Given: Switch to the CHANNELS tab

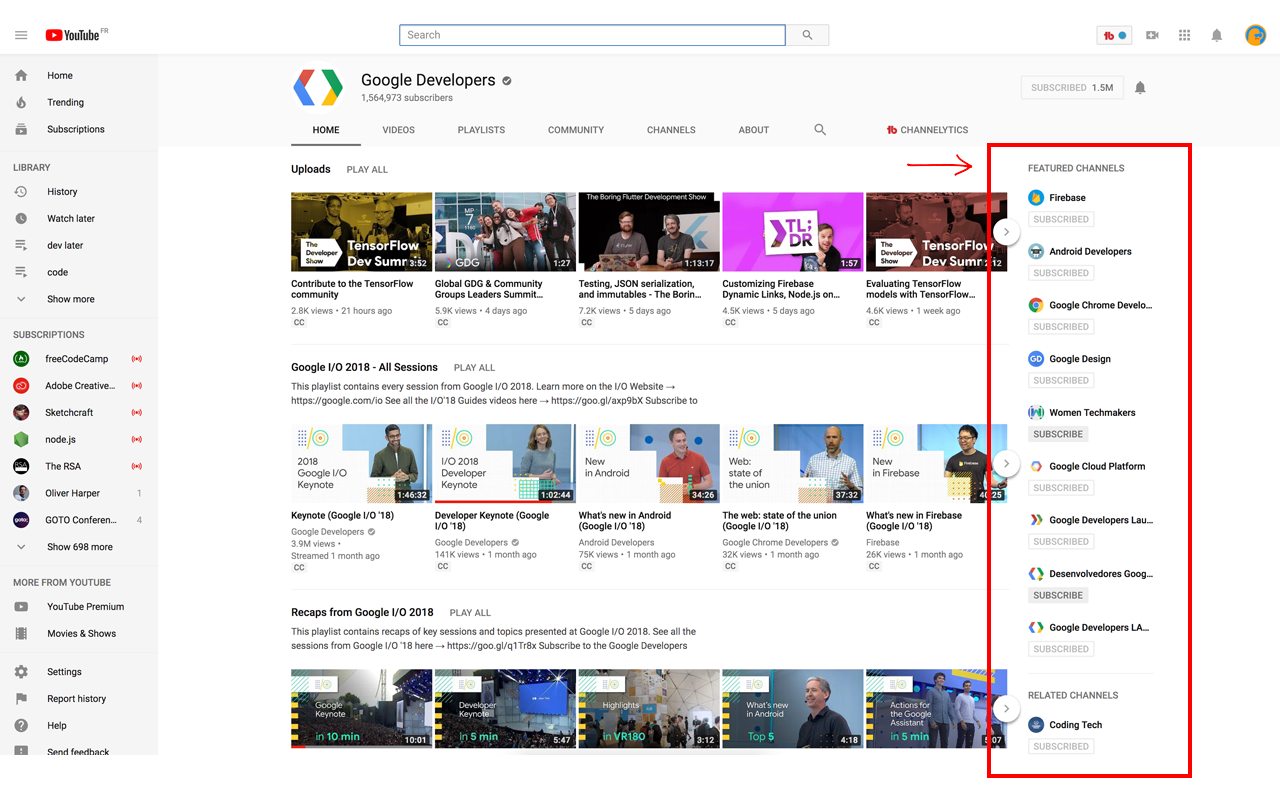Looking at the screenshot, I should (x=671, y=130).
